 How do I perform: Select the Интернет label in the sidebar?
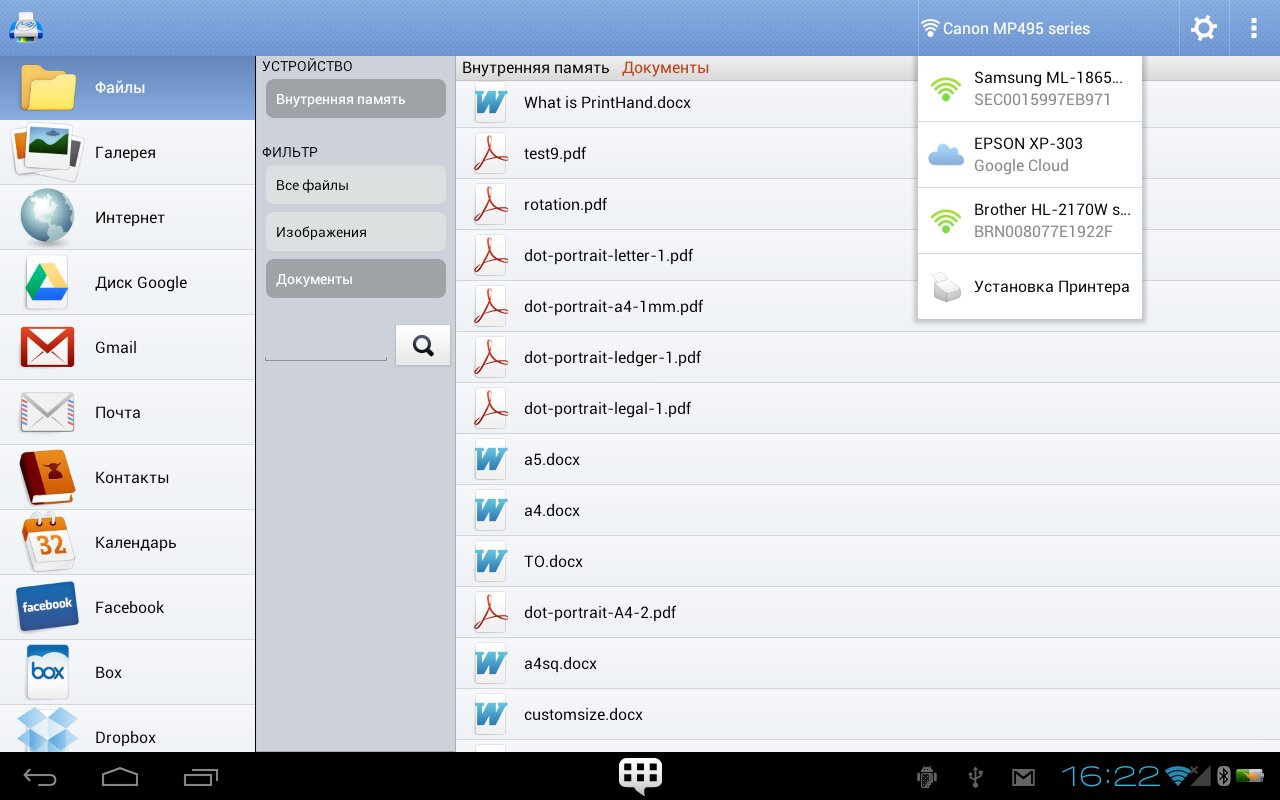130,217
